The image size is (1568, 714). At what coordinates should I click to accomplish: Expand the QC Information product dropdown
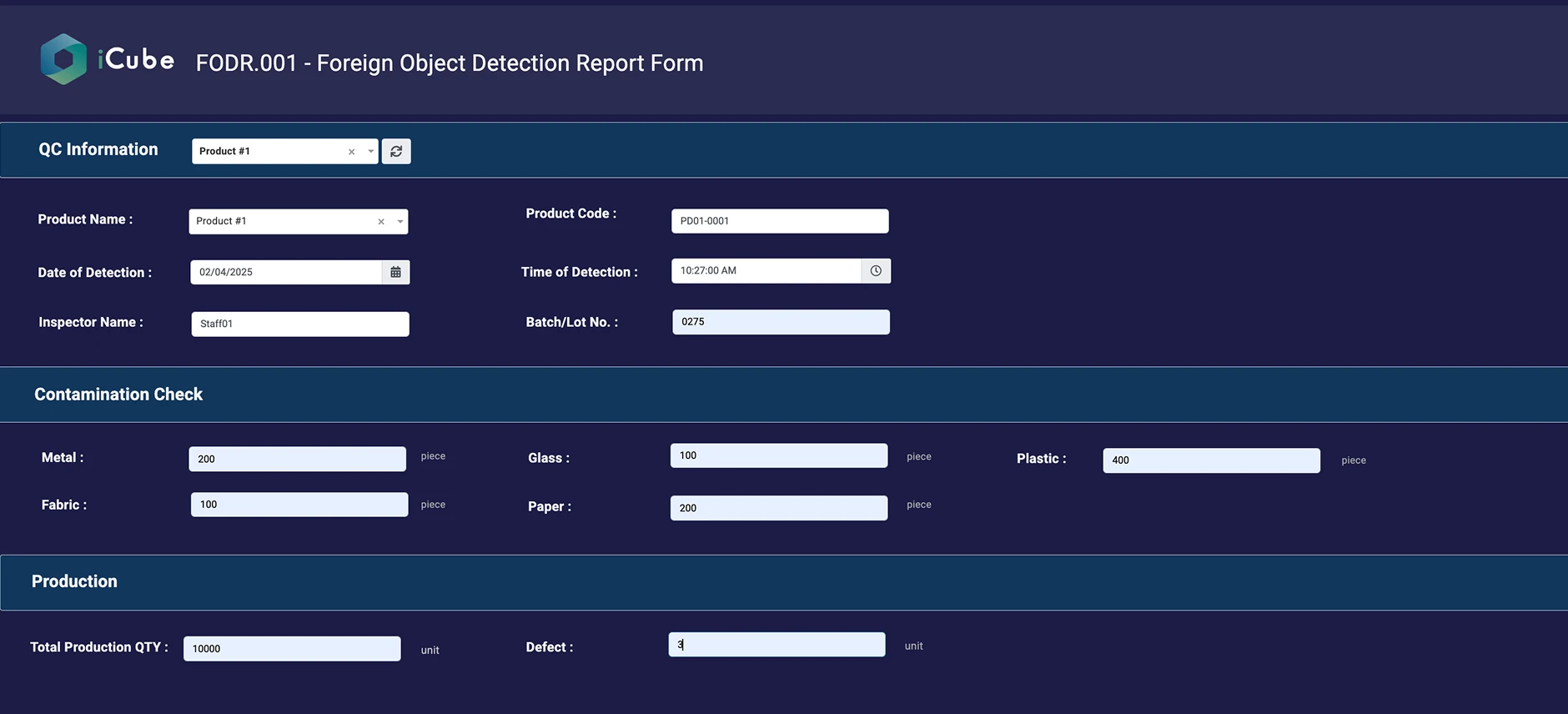point(371,152)
